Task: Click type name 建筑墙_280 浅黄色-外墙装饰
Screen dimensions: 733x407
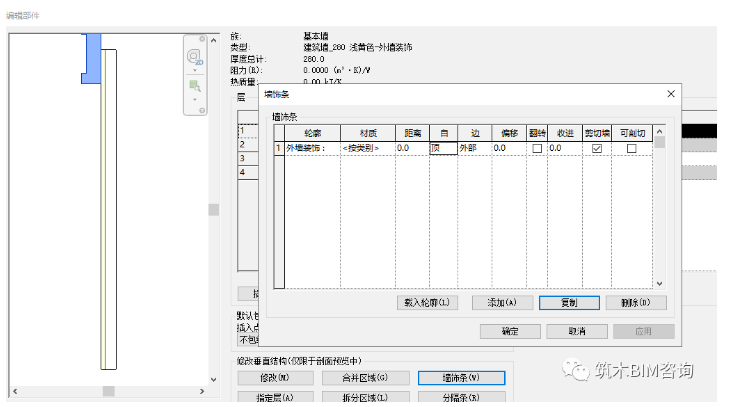Action: tap(358, 47)
